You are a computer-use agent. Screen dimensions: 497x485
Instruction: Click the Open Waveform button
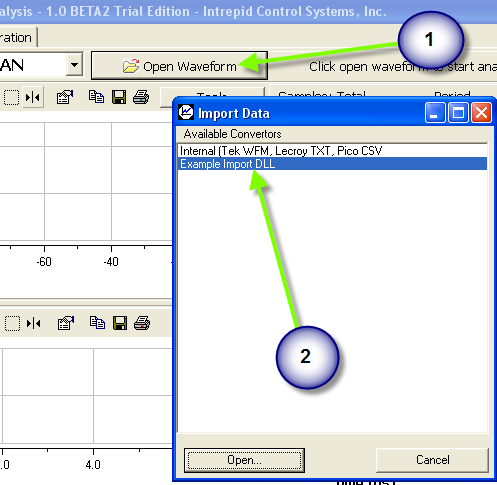[x=179, y=66]
